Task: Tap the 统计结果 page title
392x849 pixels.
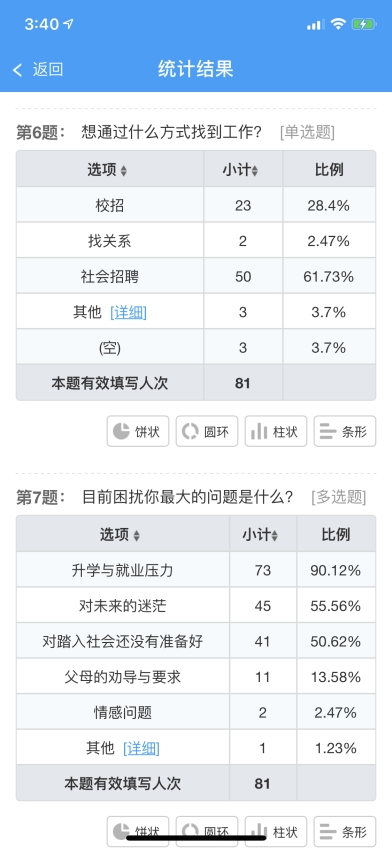Action: click(195, 69)
